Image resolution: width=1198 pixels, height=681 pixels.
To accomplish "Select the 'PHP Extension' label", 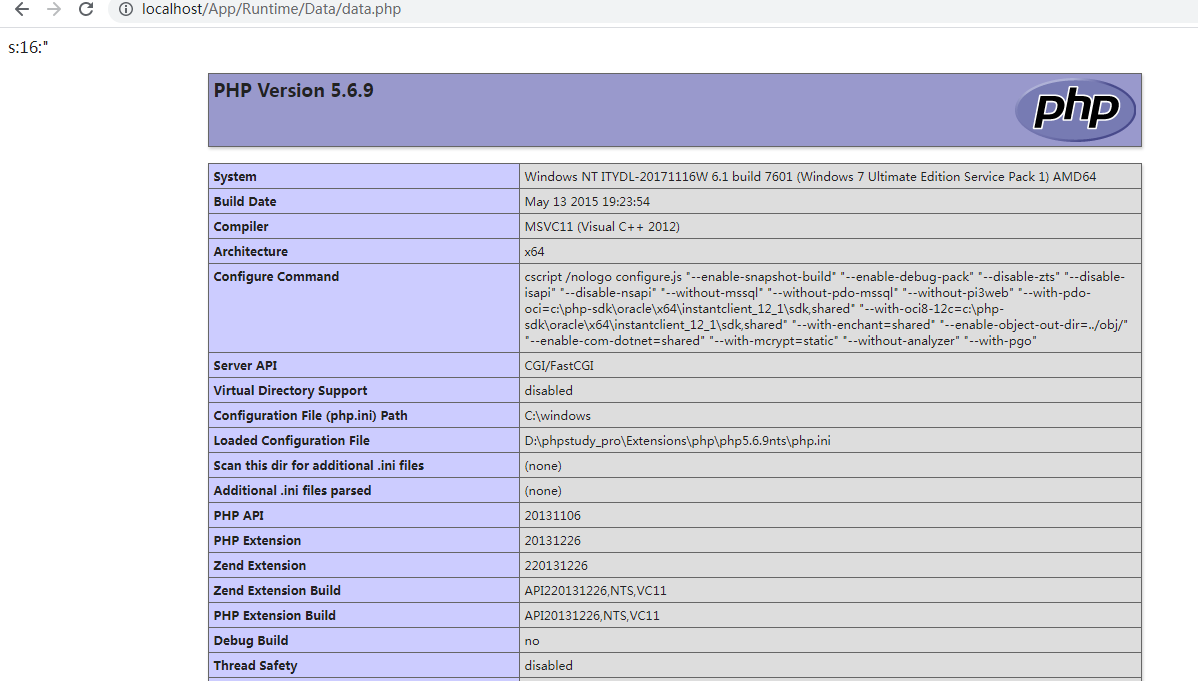I will [x=257, y=540].
